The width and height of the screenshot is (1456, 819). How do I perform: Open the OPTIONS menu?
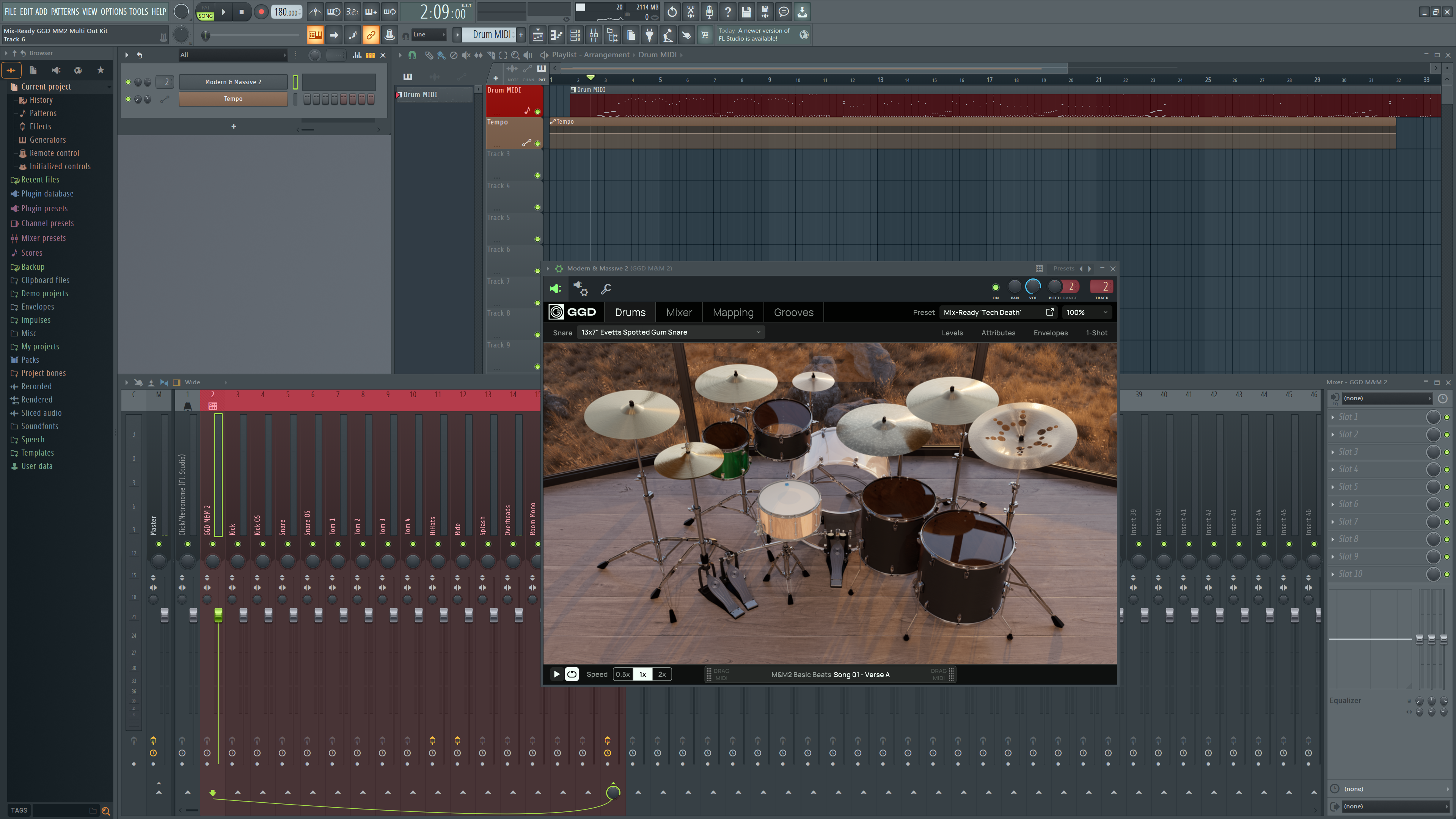114,11
